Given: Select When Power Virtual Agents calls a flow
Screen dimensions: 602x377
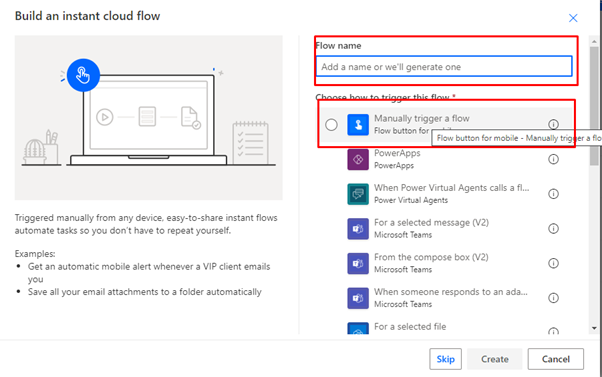Looking at the screenshot, I should 452,188.
